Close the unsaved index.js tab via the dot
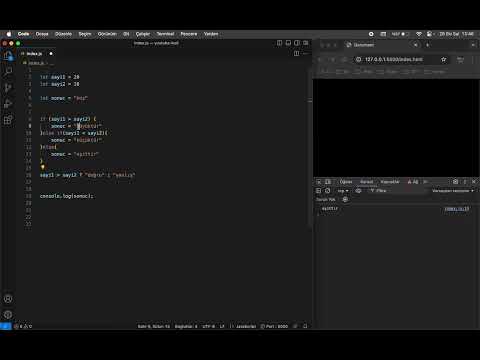 coord(51,54)
